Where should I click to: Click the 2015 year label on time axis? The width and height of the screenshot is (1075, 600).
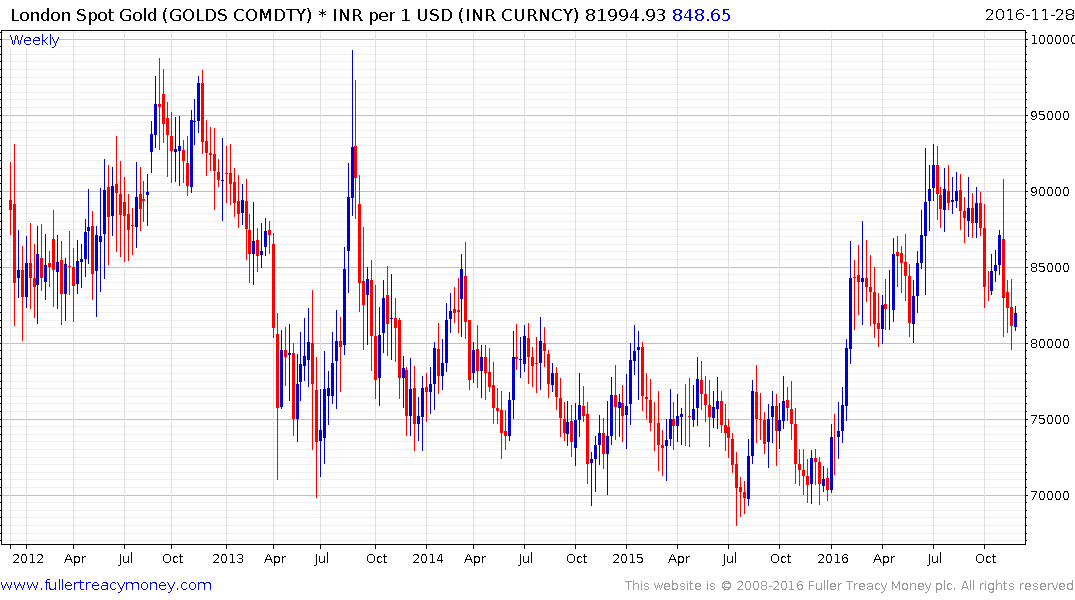(x=628, y=558)
